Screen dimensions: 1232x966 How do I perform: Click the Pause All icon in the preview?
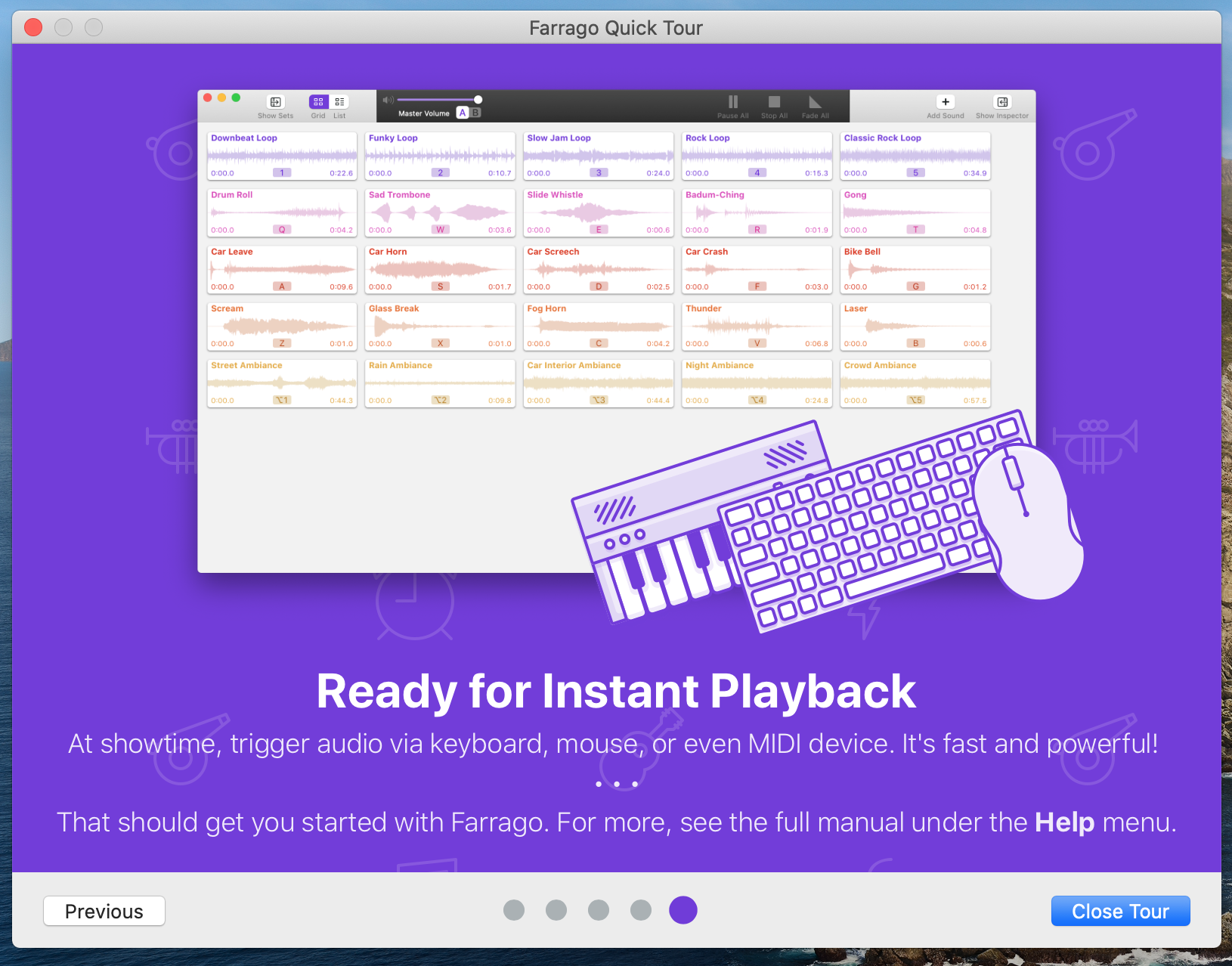pyautogui.click(x=733, y=102)
